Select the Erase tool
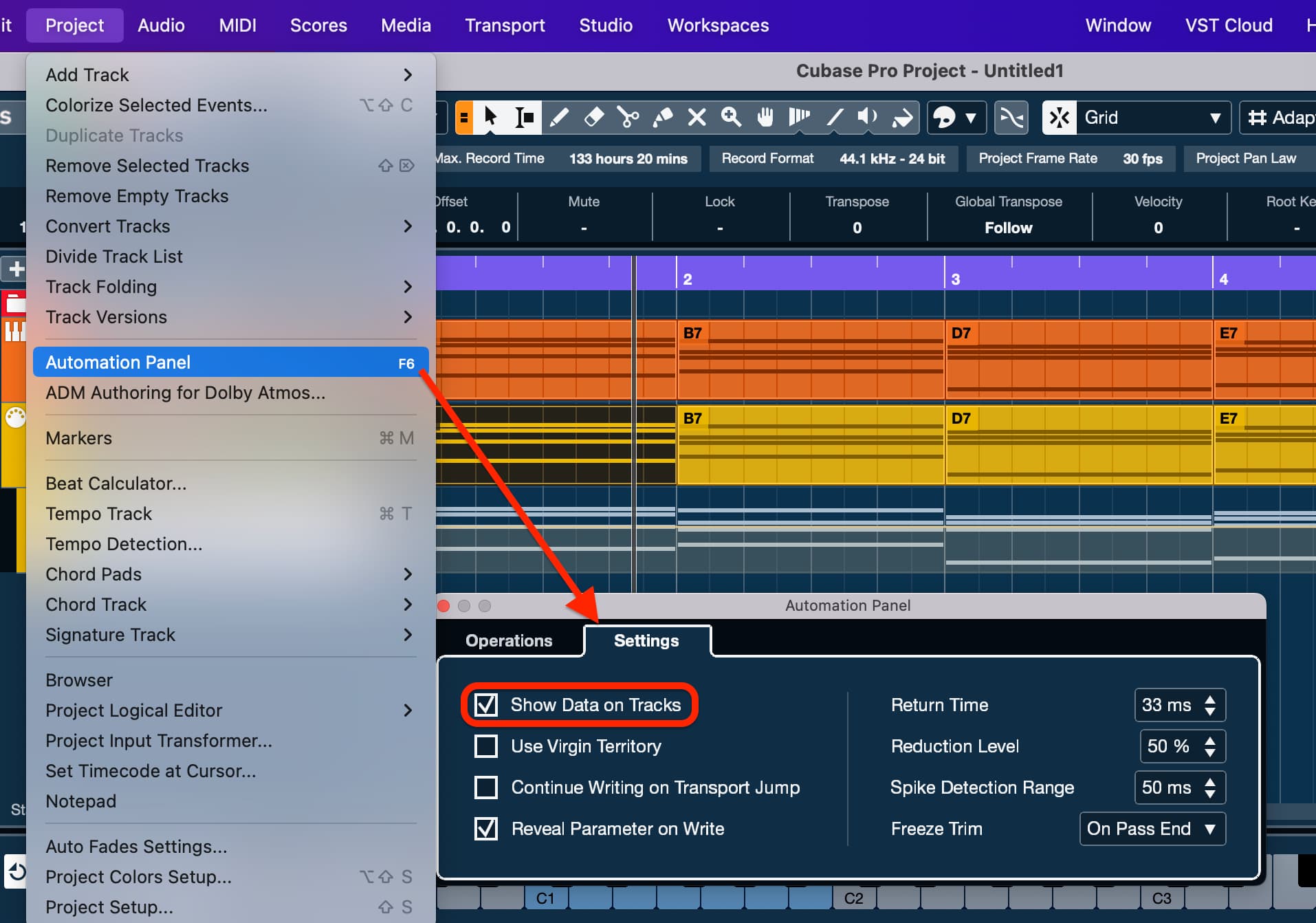This screenshot has height=923, width=1316. (593, 118)
